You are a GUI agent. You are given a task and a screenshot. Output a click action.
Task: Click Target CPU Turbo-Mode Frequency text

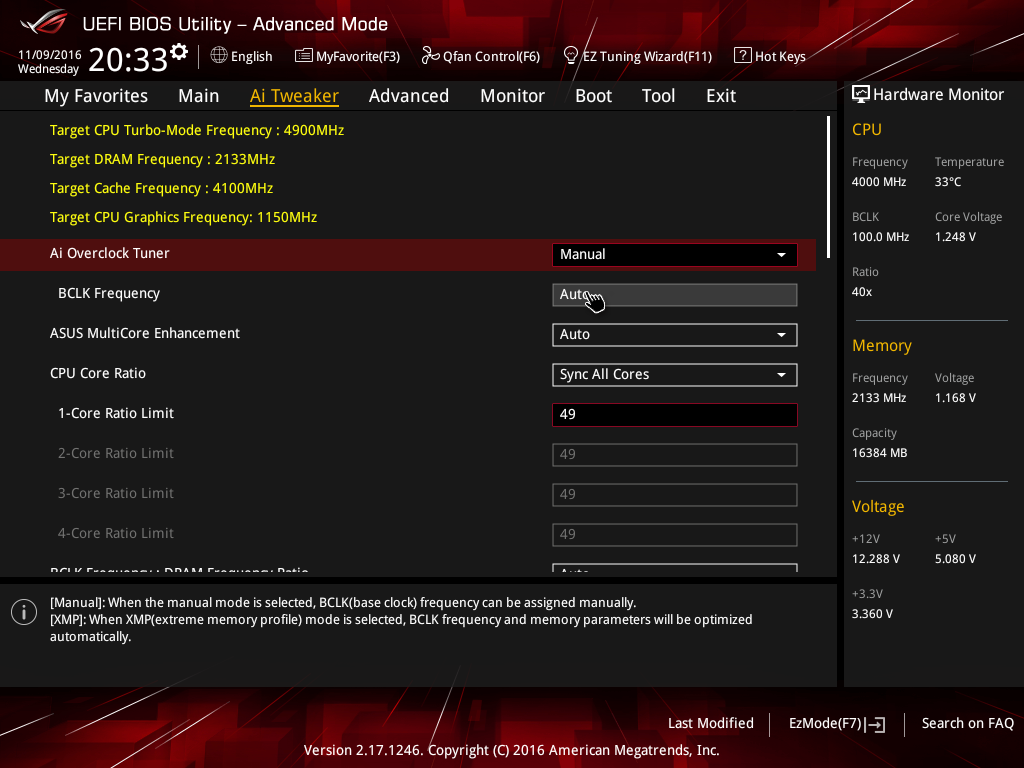point(197,130)
